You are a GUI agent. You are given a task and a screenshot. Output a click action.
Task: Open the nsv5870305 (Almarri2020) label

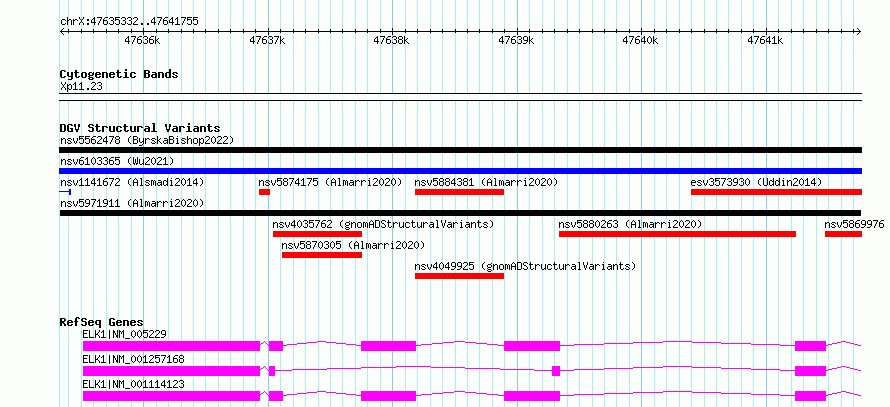[353, 245]
